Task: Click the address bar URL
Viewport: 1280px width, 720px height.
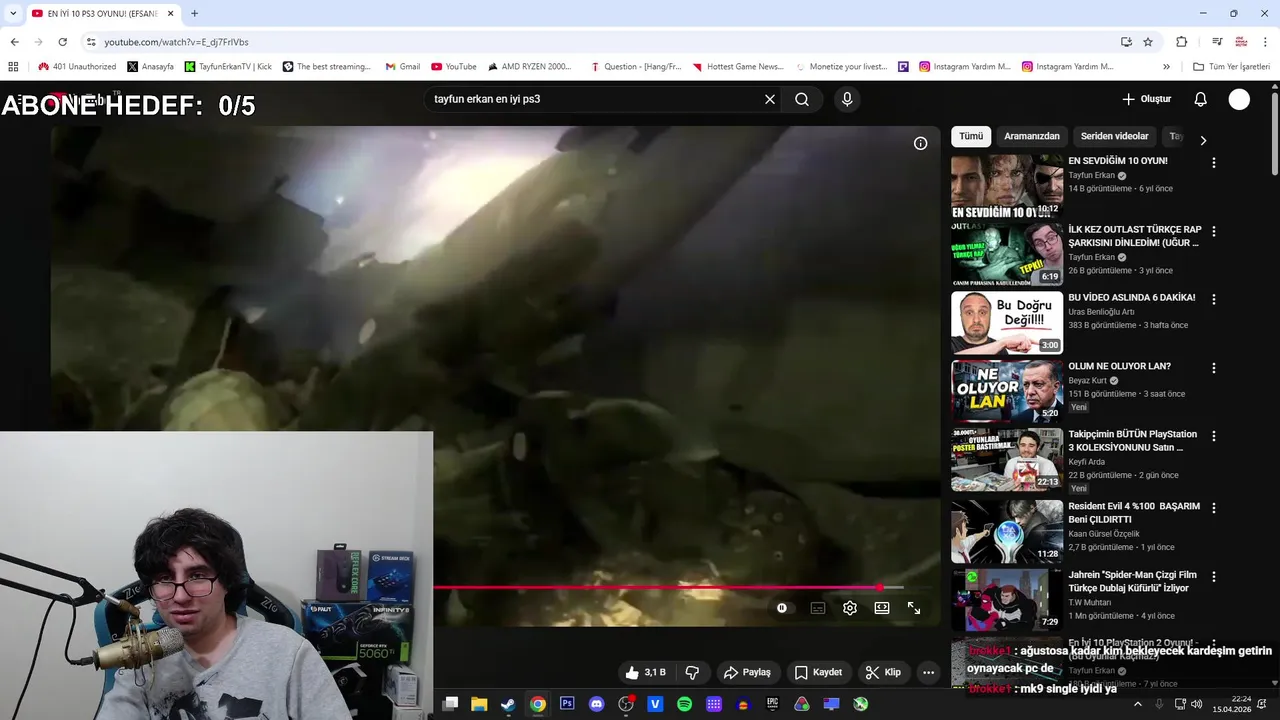Action: point(176,42)
